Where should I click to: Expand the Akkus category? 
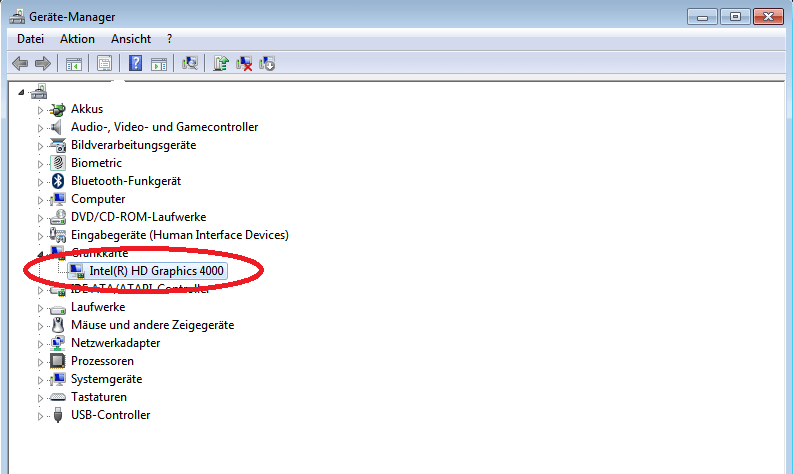pyautogui.click(x=40, y=110)
